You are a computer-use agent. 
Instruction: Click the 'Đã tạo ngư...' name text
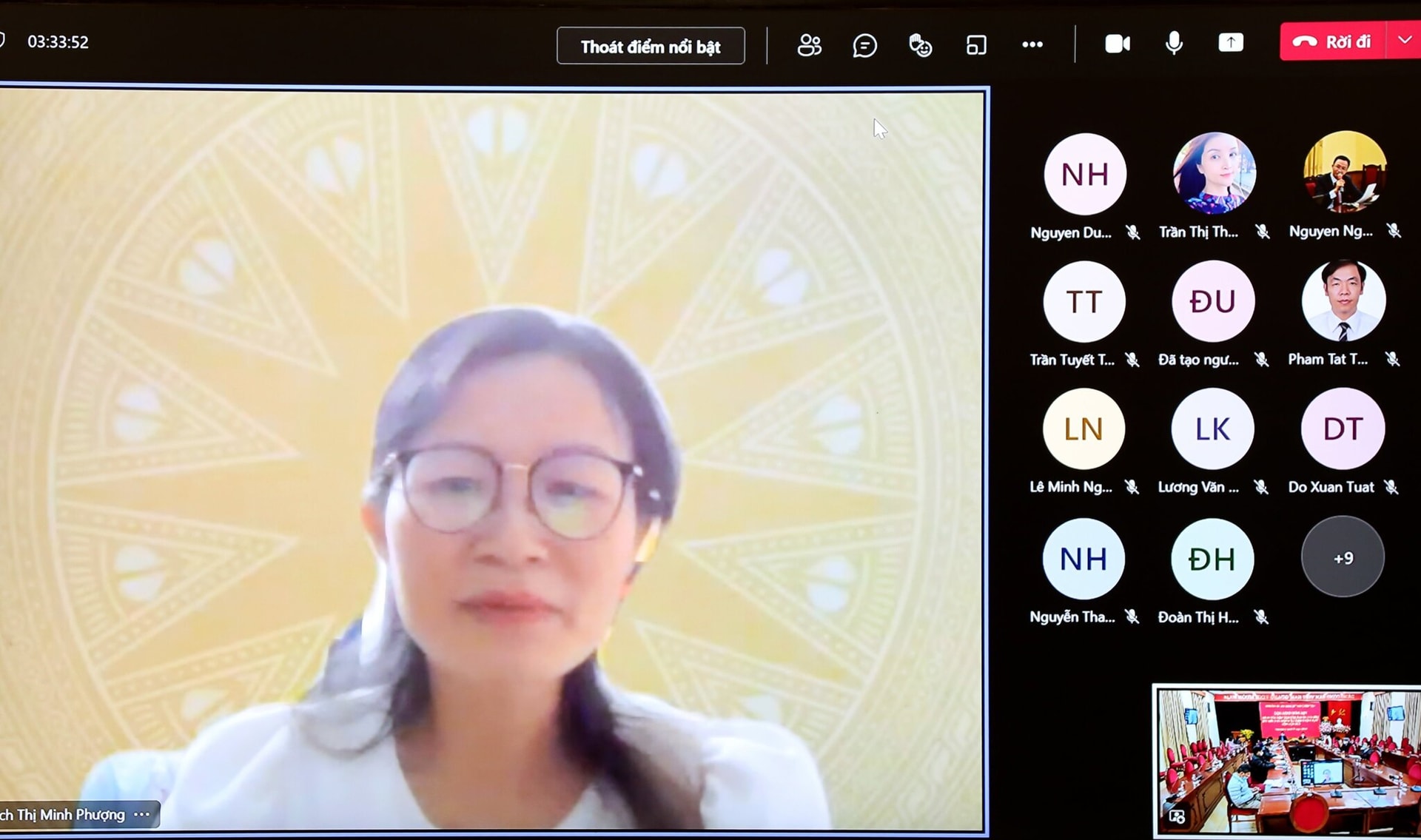pyautogui.click(x=1198, y=360)
